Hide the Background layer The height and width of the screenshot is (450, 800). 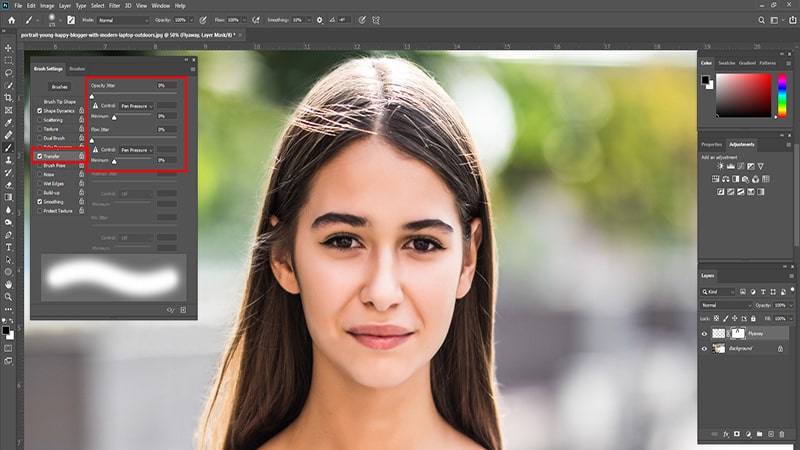pyautogui.click(x=704, y=349)
